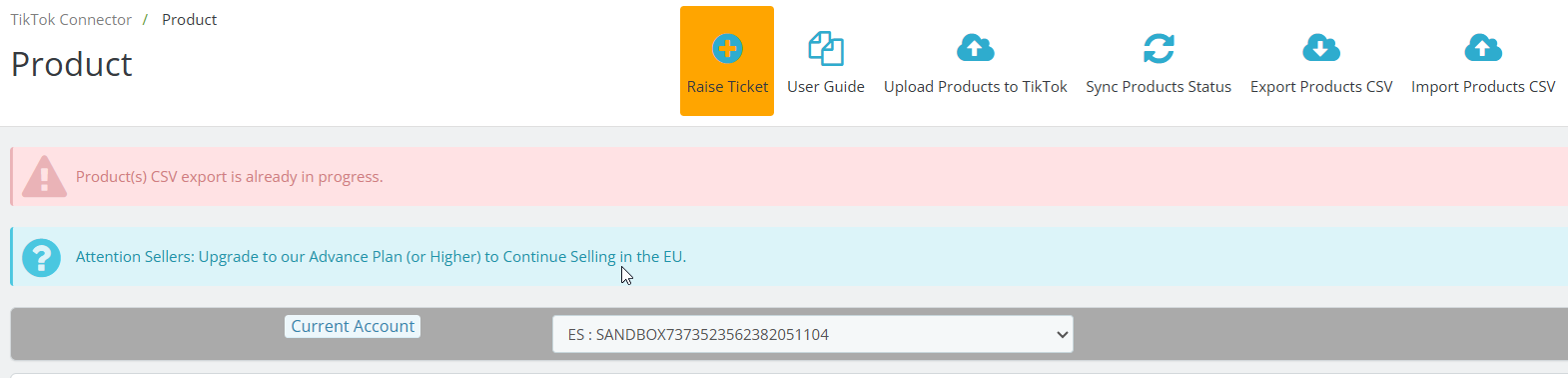The height and width of the screenshot is (378, 1568).
Task: Click the Product breadcrumb item
Action: (189, 19)
